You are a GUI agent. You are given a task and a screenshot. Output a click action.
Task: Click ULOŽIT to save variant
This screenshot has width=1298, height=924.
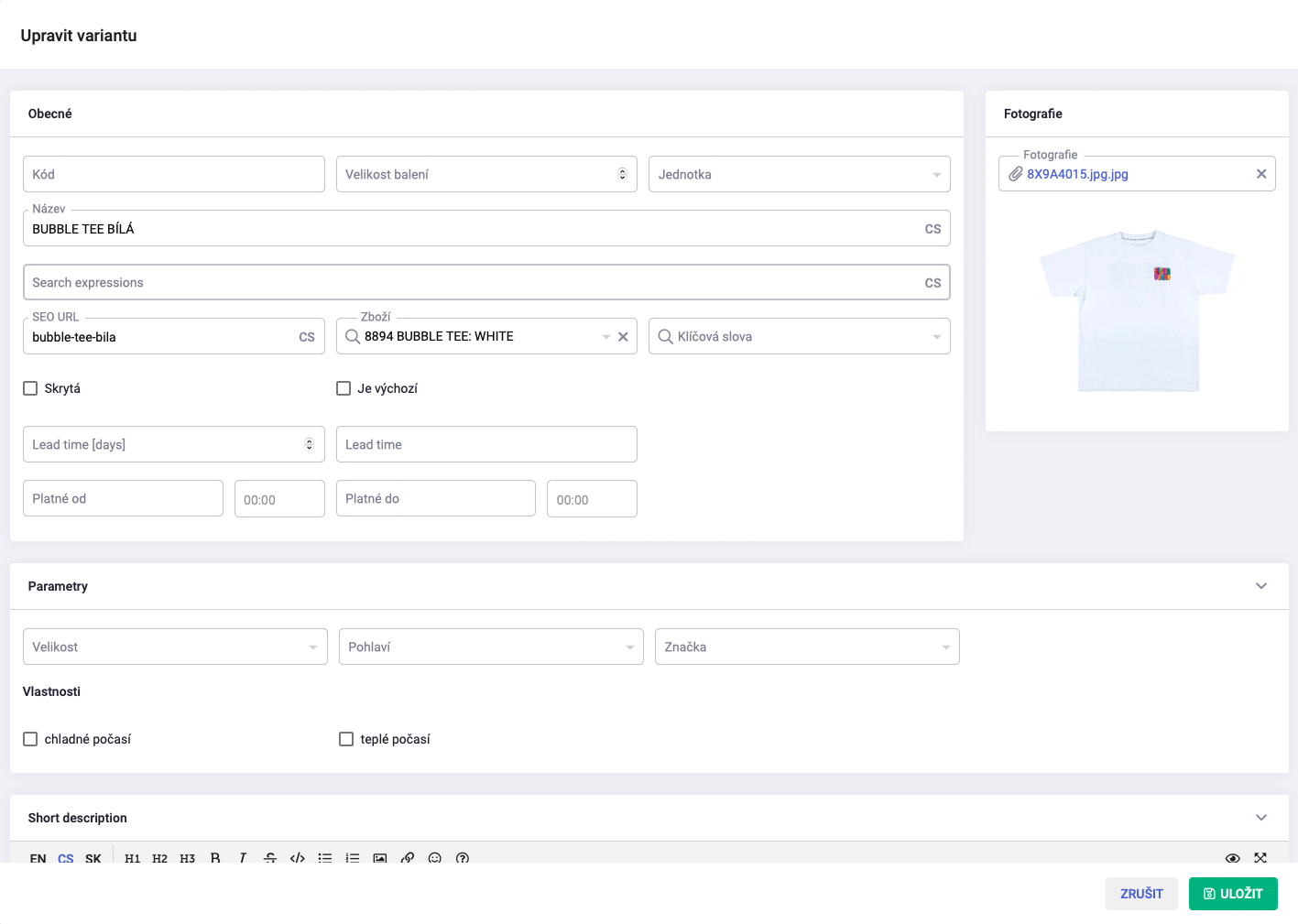[x=1233, y=894]
